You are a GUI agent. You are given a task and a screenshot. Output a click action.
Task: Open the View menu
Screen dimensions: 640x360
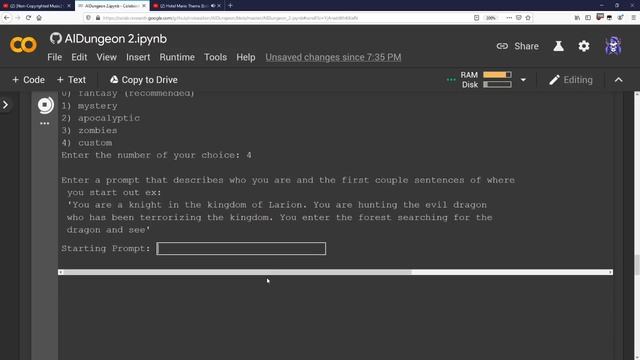107,57
